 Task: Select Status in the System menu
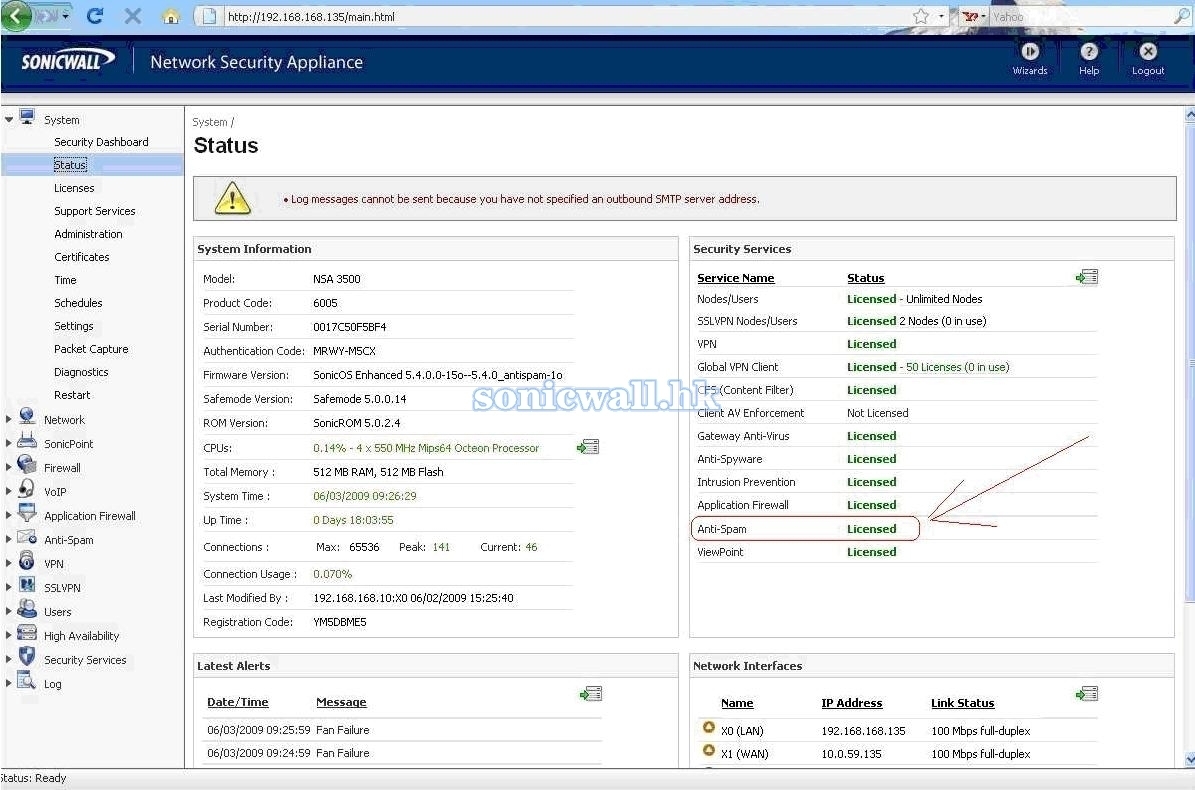70,165
